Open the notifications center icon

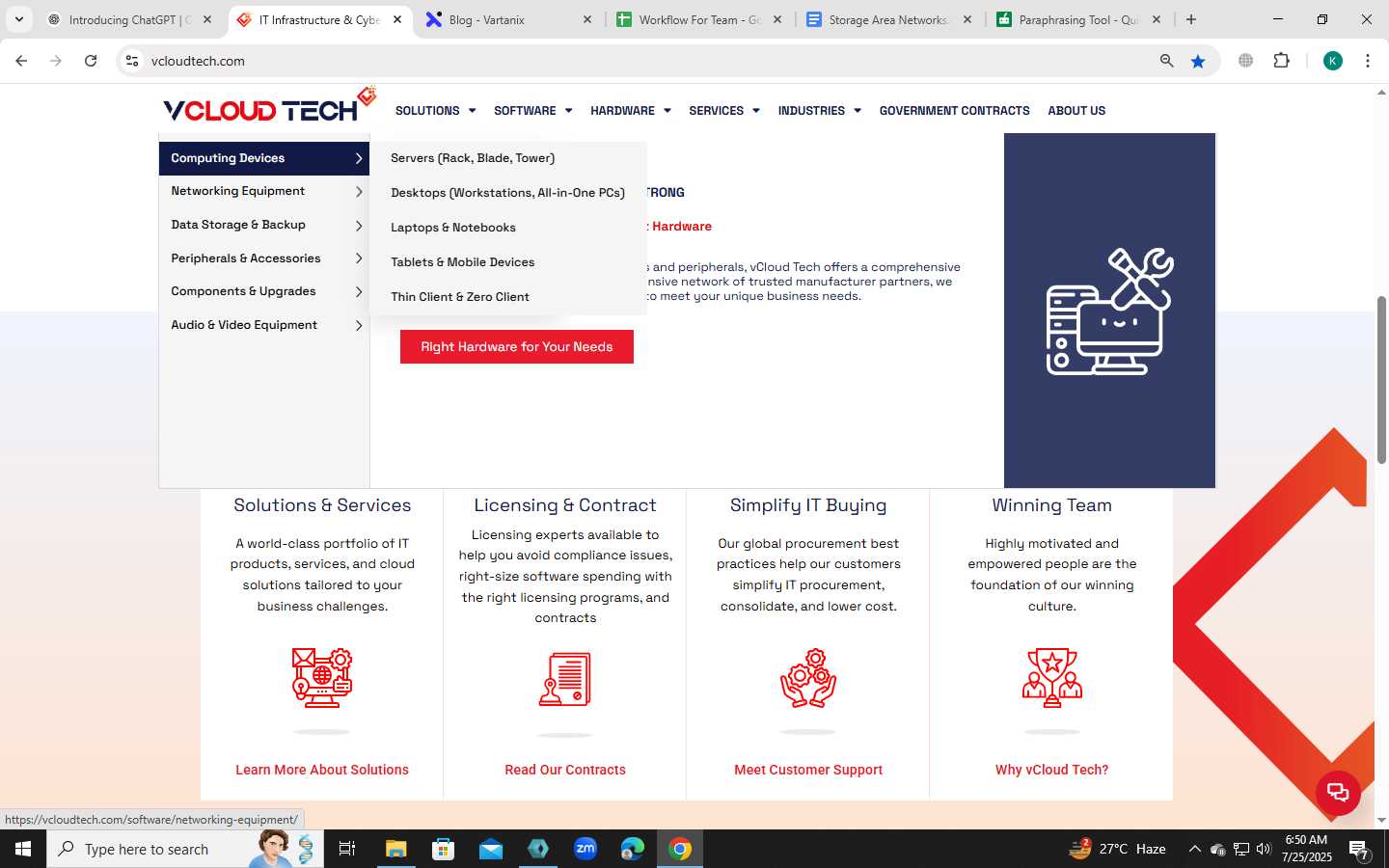coord(1359,850)
